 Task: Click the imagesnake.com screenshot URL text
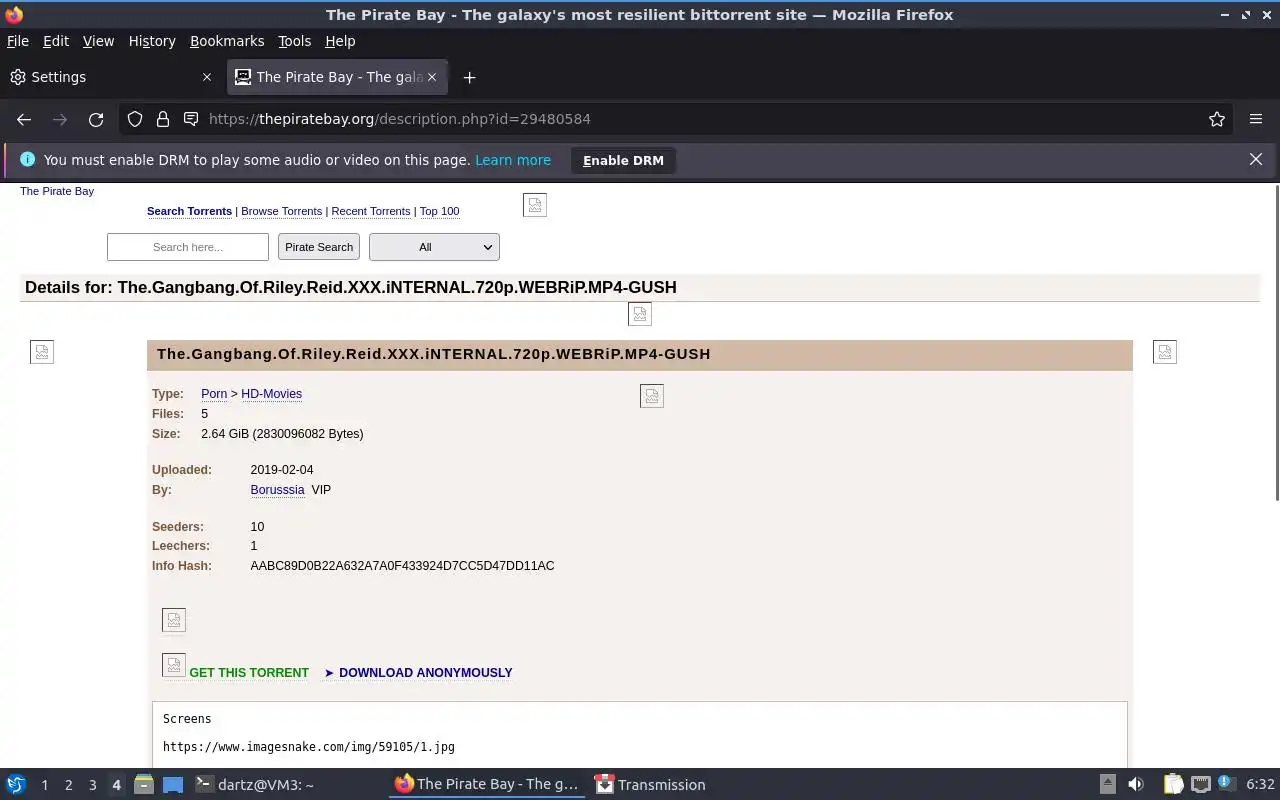point(309,747)
